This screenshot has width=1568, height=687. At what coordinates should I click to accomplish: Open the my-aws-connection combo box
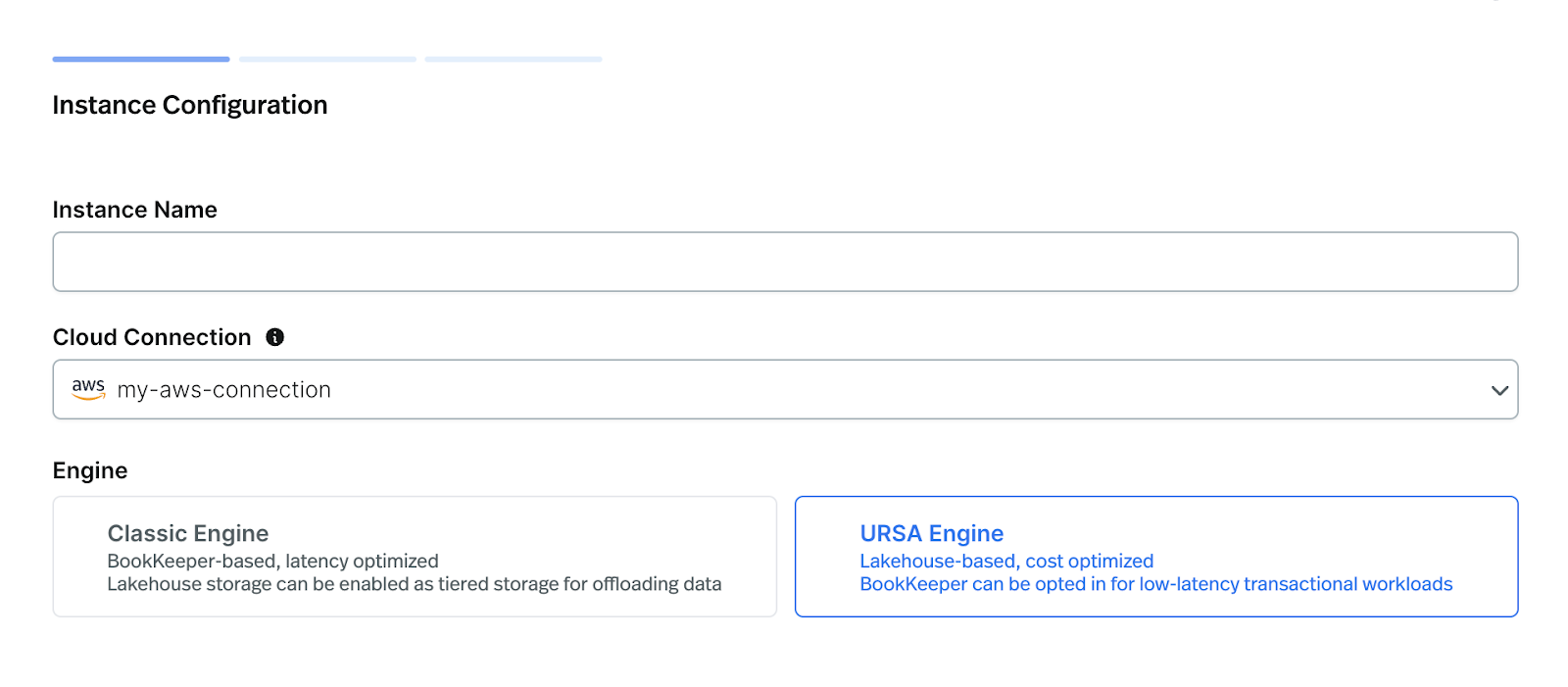click(784, 390)
